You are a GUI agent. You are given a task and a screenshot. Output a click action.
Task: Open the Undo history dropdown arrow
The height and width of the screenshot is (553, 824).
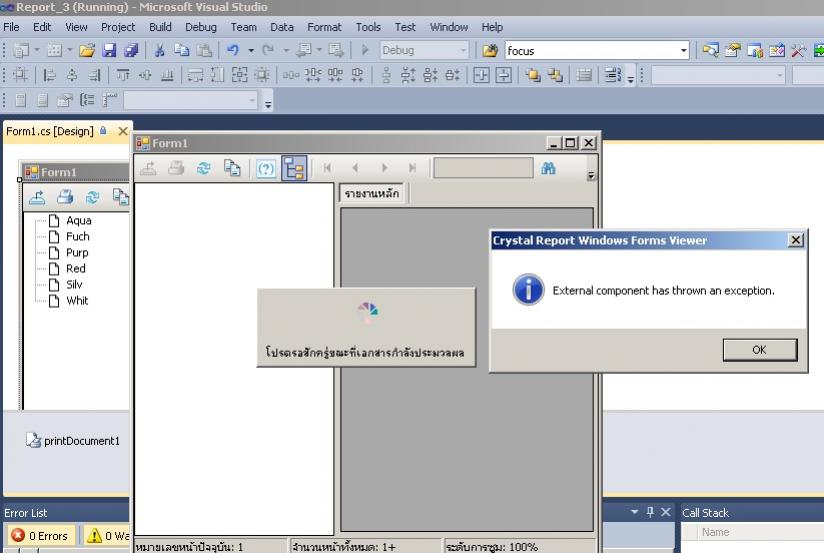[x=251, y=50]
